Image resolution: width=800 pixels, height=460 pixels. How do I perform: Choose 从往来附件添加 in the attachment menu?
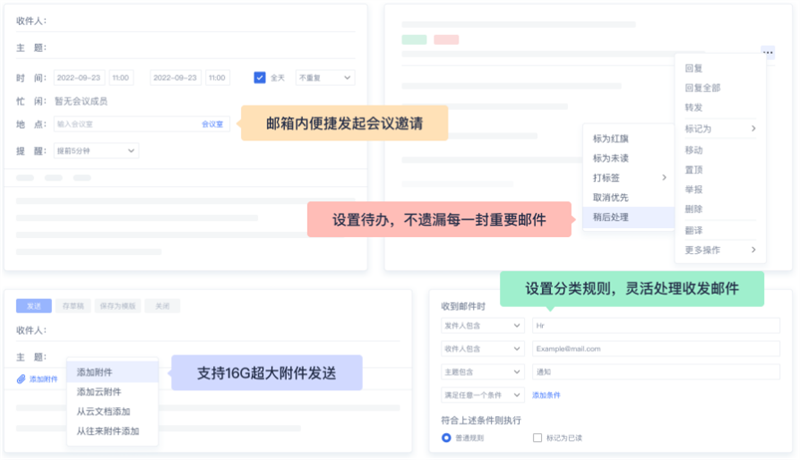tap(108, 431)
